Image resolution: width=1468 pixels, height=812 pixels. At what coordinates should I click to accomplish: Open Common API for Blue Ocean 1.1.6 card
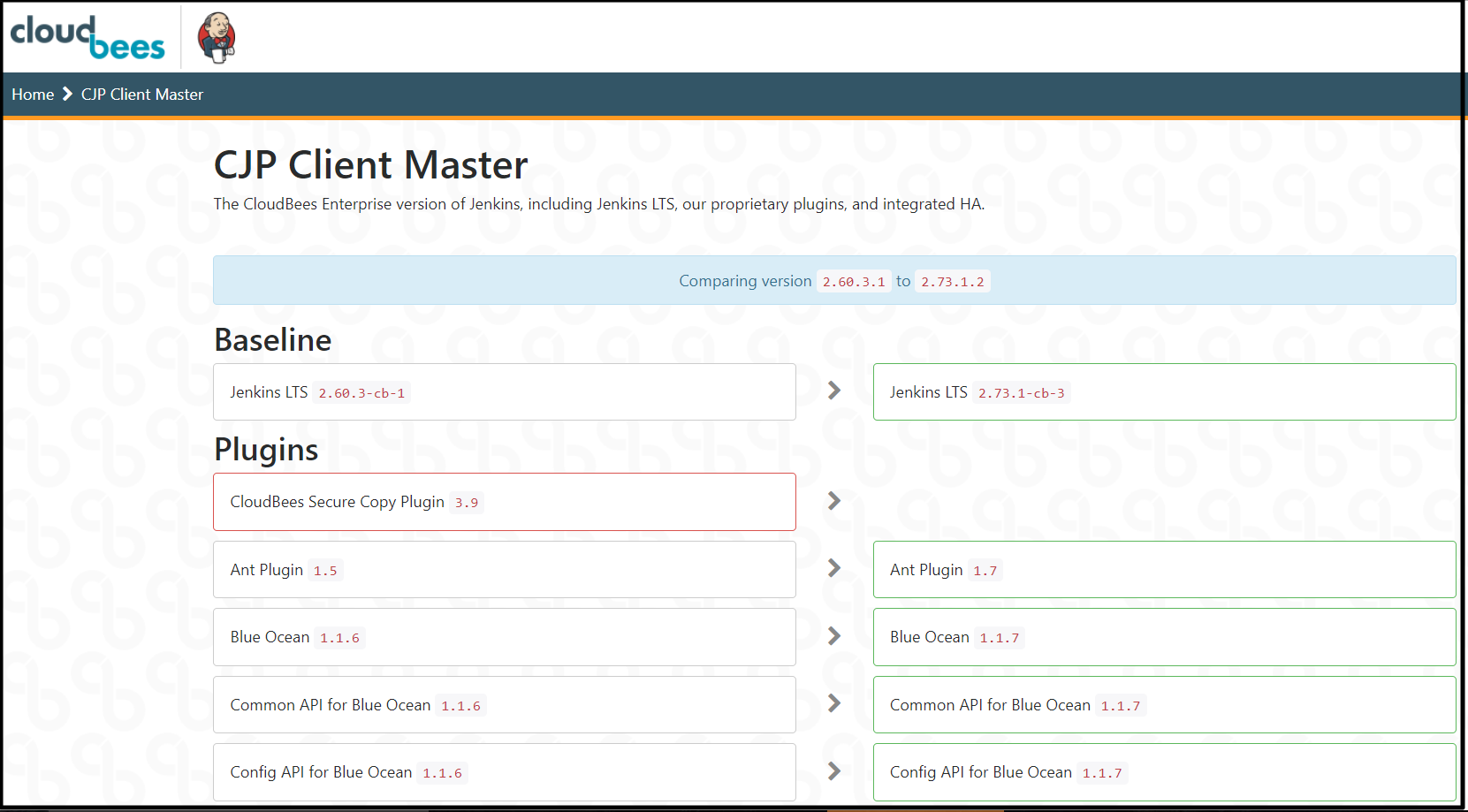pos(505,705)
